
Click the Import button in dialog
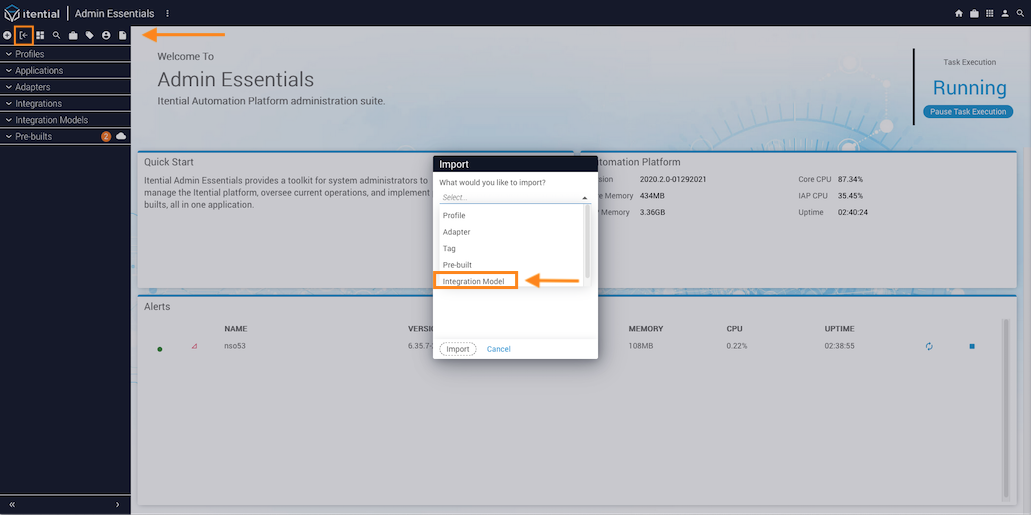coord(458,349)
